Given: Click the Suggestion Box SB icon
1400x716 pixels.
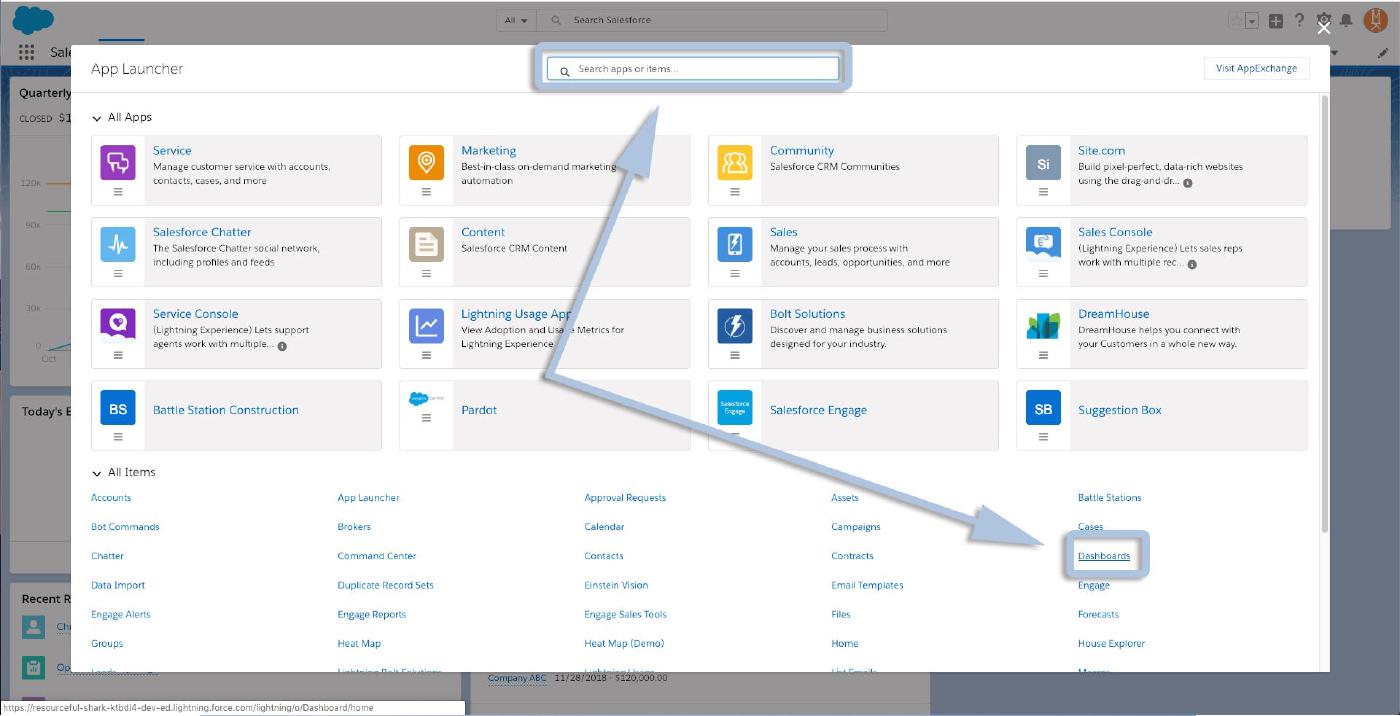Looking at the screenshot, I should point(1043,409).
